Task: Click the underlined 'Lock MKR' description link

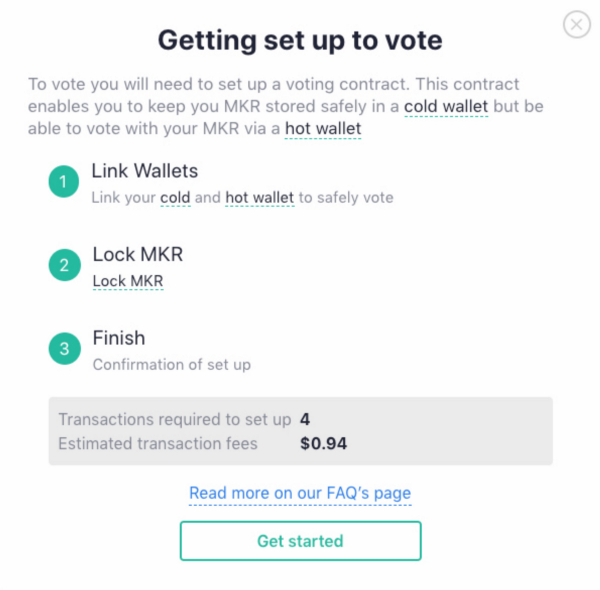Action: [x=128, y=281]
